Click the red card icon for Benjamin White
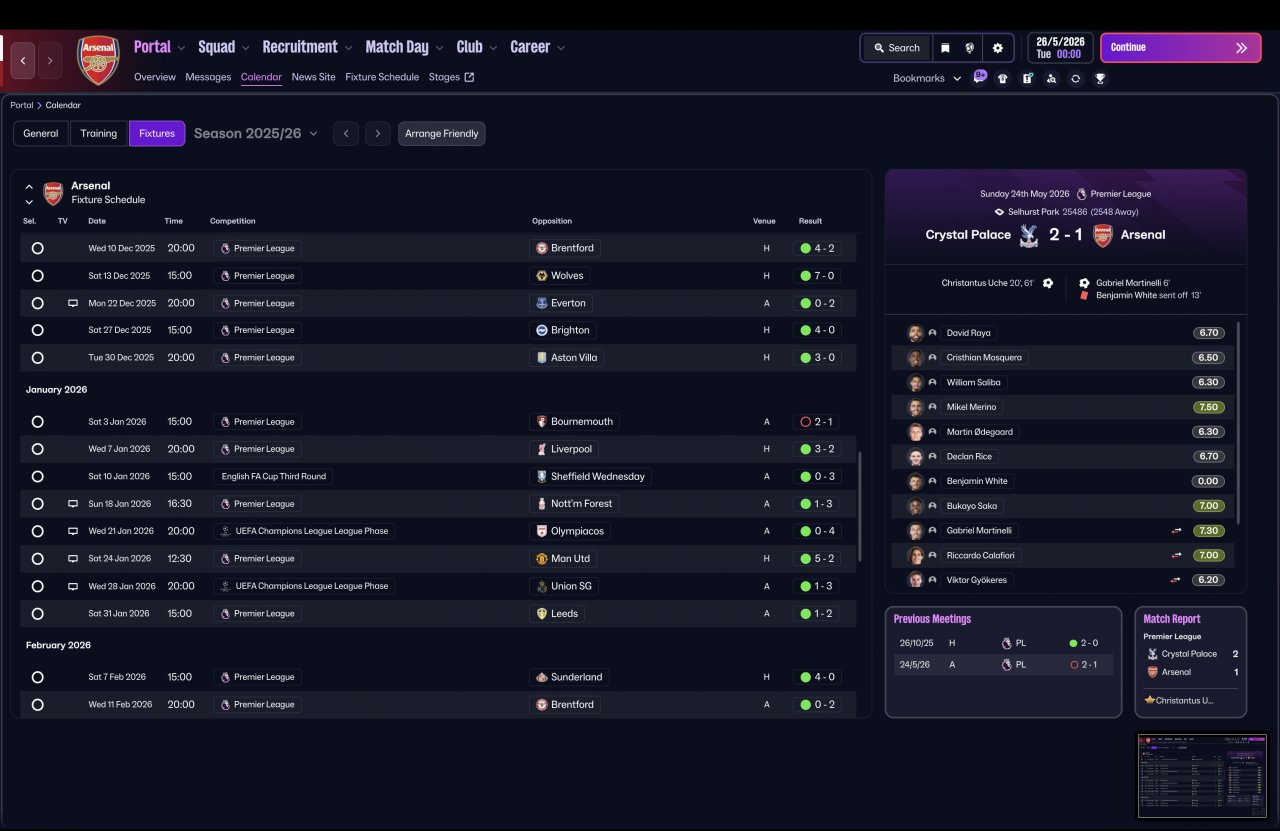Screen dimensions: 1280x831 point(1084,296)
